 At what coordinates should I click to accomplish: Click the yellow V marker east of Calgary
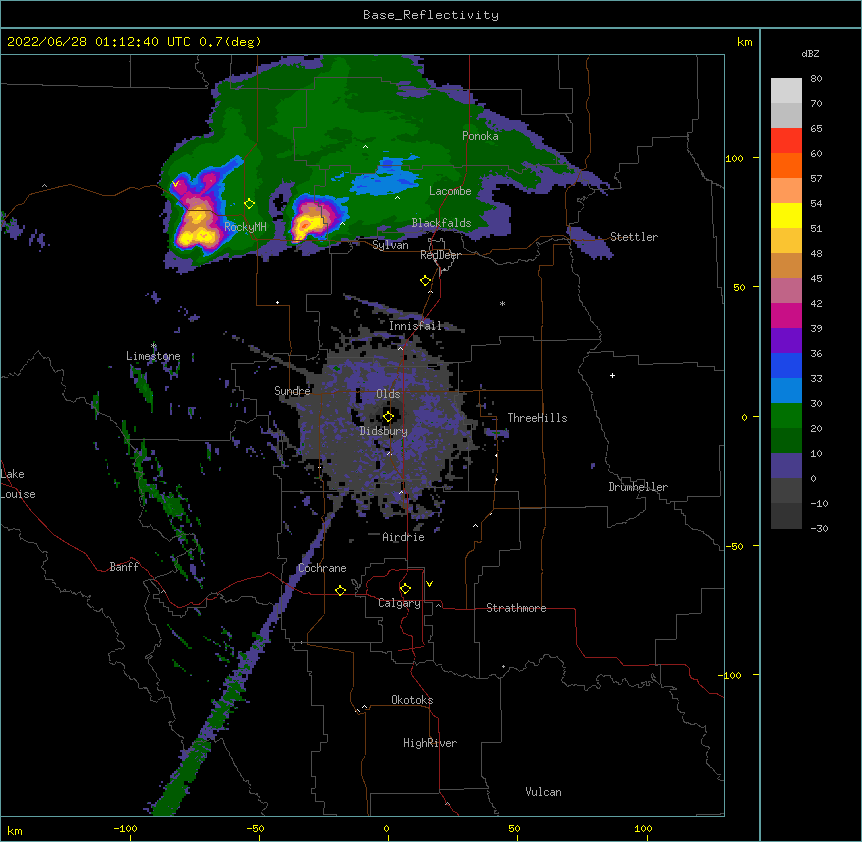coord(429,584)
